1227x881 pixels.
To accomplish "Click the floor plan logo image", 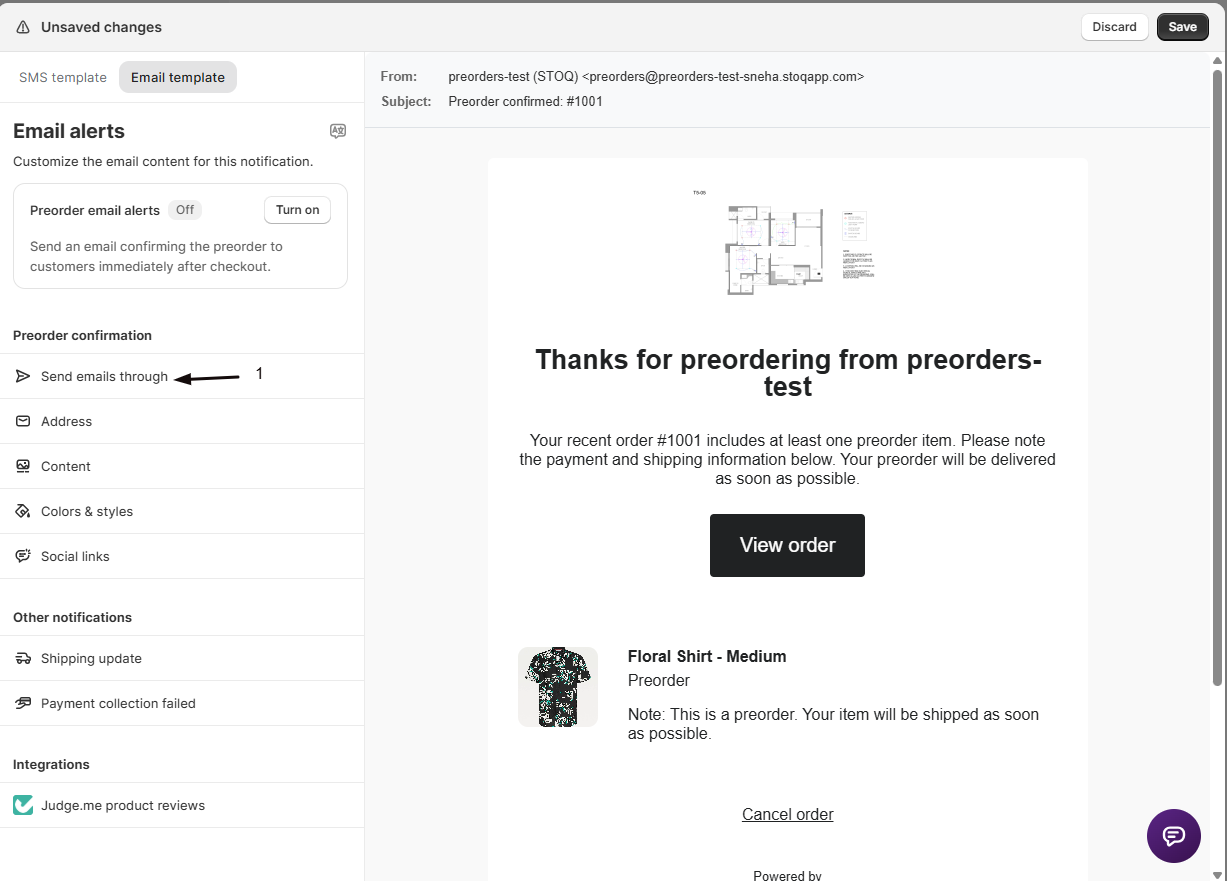I will [x=787, y=242].
